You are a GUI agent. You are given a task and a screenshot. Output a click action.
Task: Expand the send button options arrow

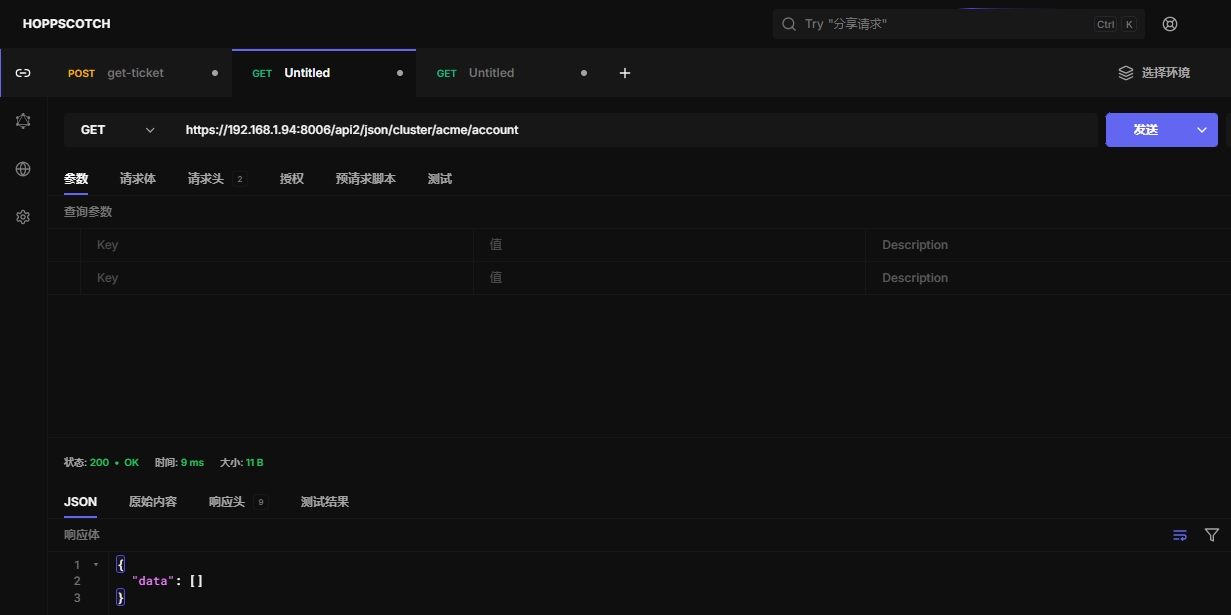(x=1202, y=130)
